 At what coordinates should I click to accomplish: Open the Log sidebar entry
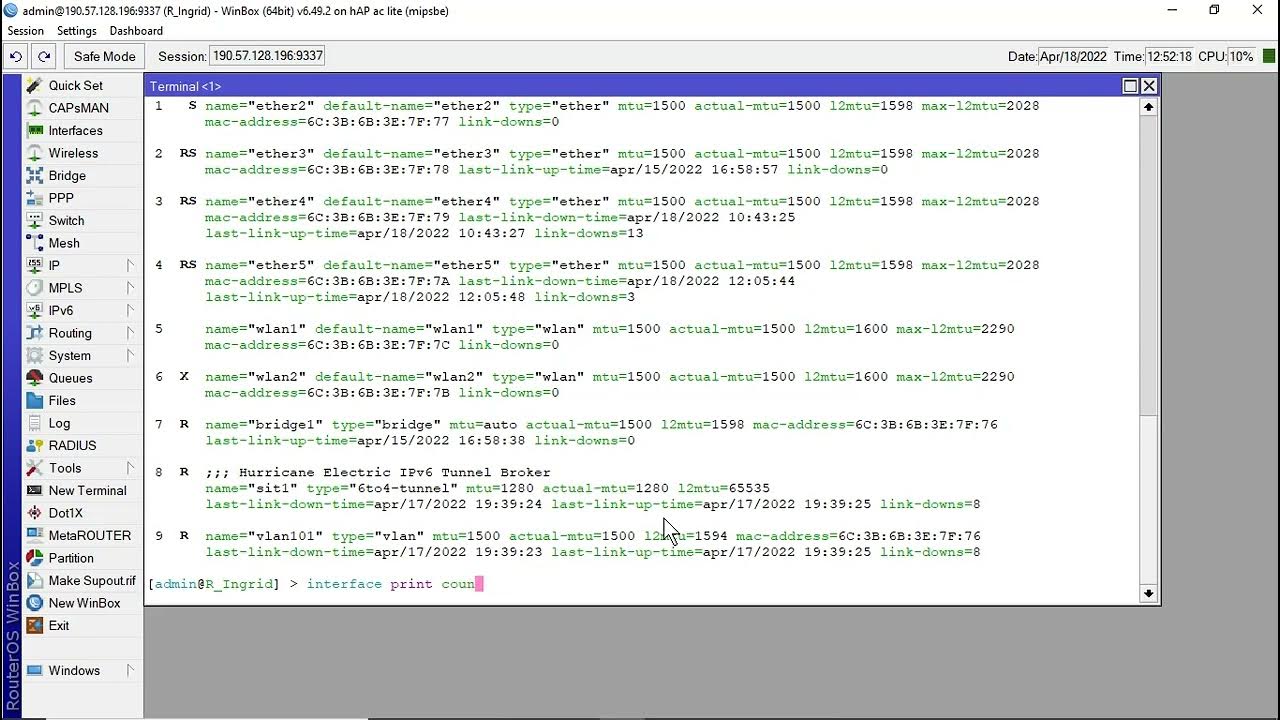(59, 423)
